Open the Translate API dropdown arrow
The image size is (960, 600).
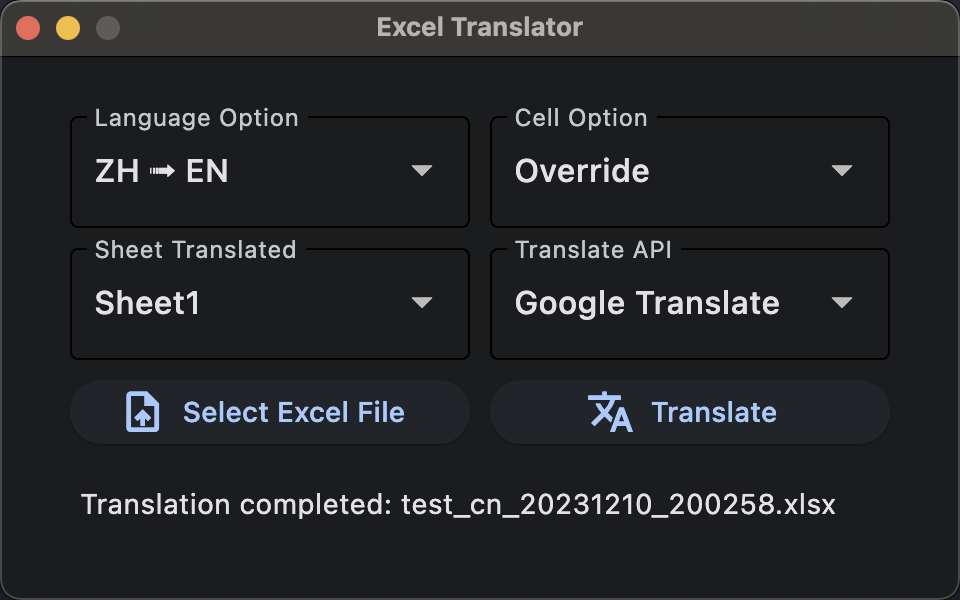[x=842, y=303]
